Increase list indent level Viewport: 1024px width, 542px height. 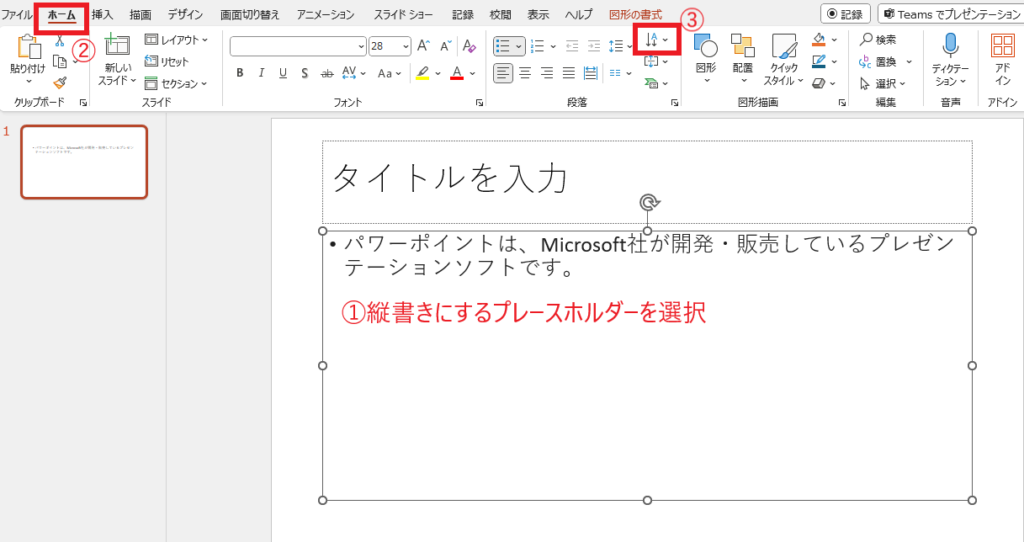click(594, 46)
